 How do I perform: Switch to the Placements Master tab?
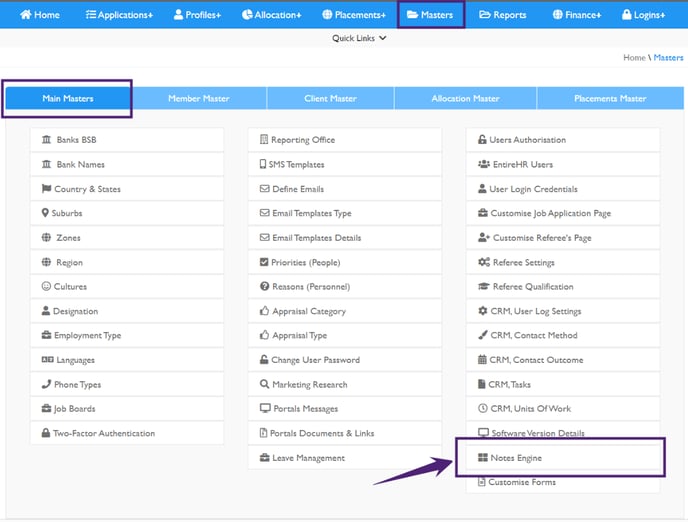pos(610,98)
